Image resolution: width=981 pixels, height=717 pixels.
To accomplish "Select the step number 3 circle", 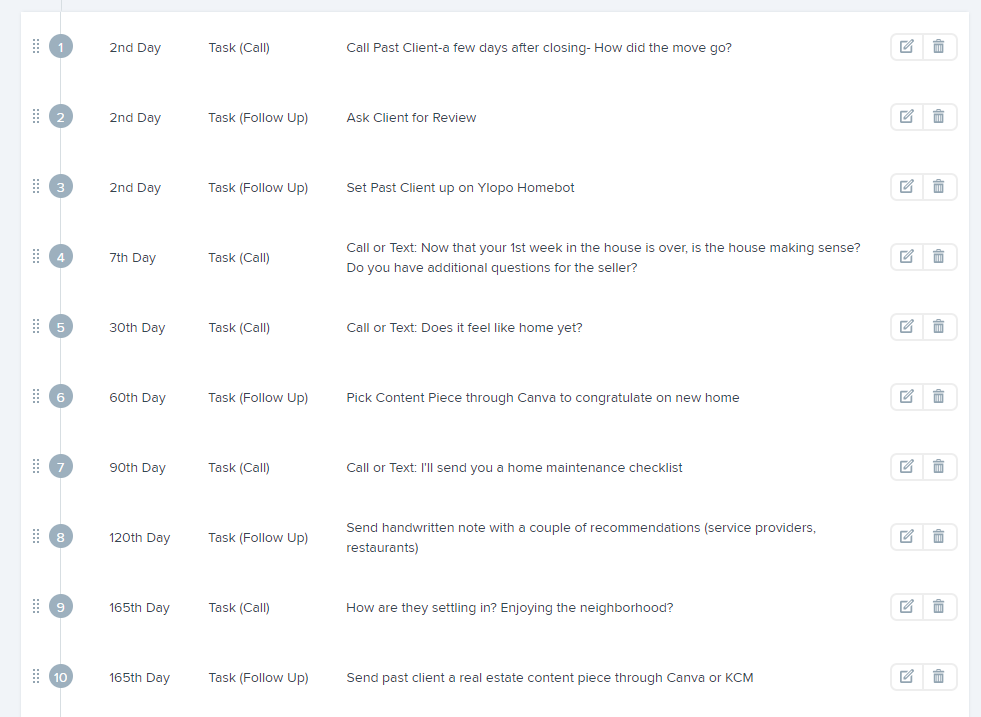I will coord(61,187).
